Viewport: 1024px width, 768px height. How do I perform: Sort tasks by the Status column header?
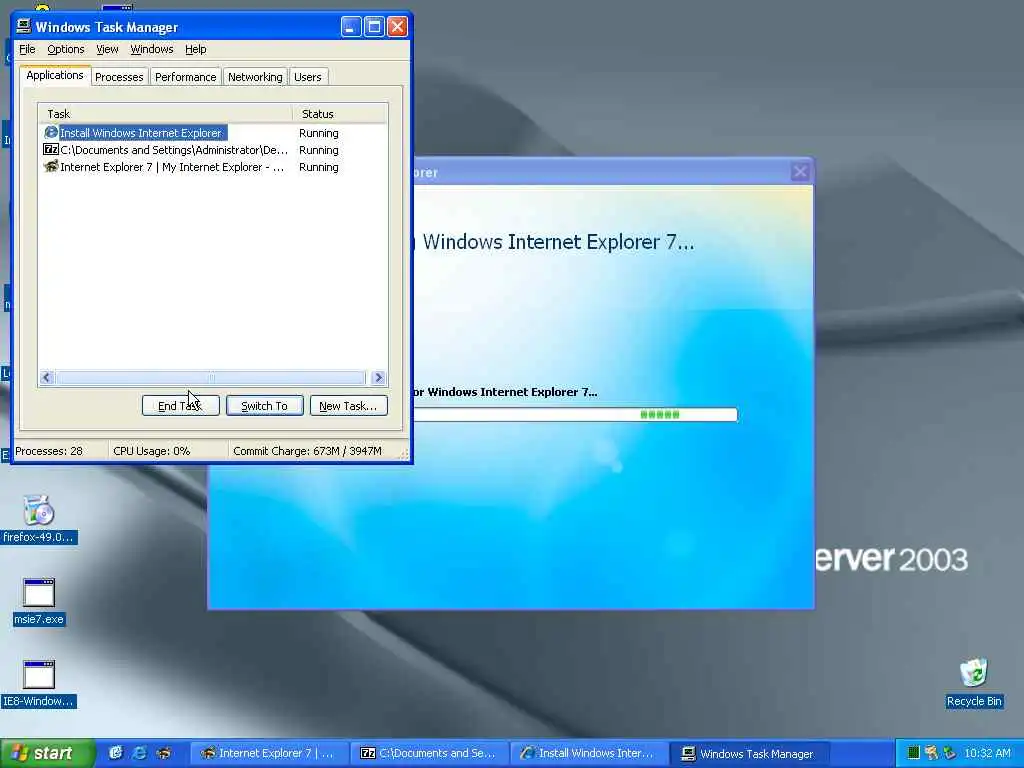[x=340, y=114]
